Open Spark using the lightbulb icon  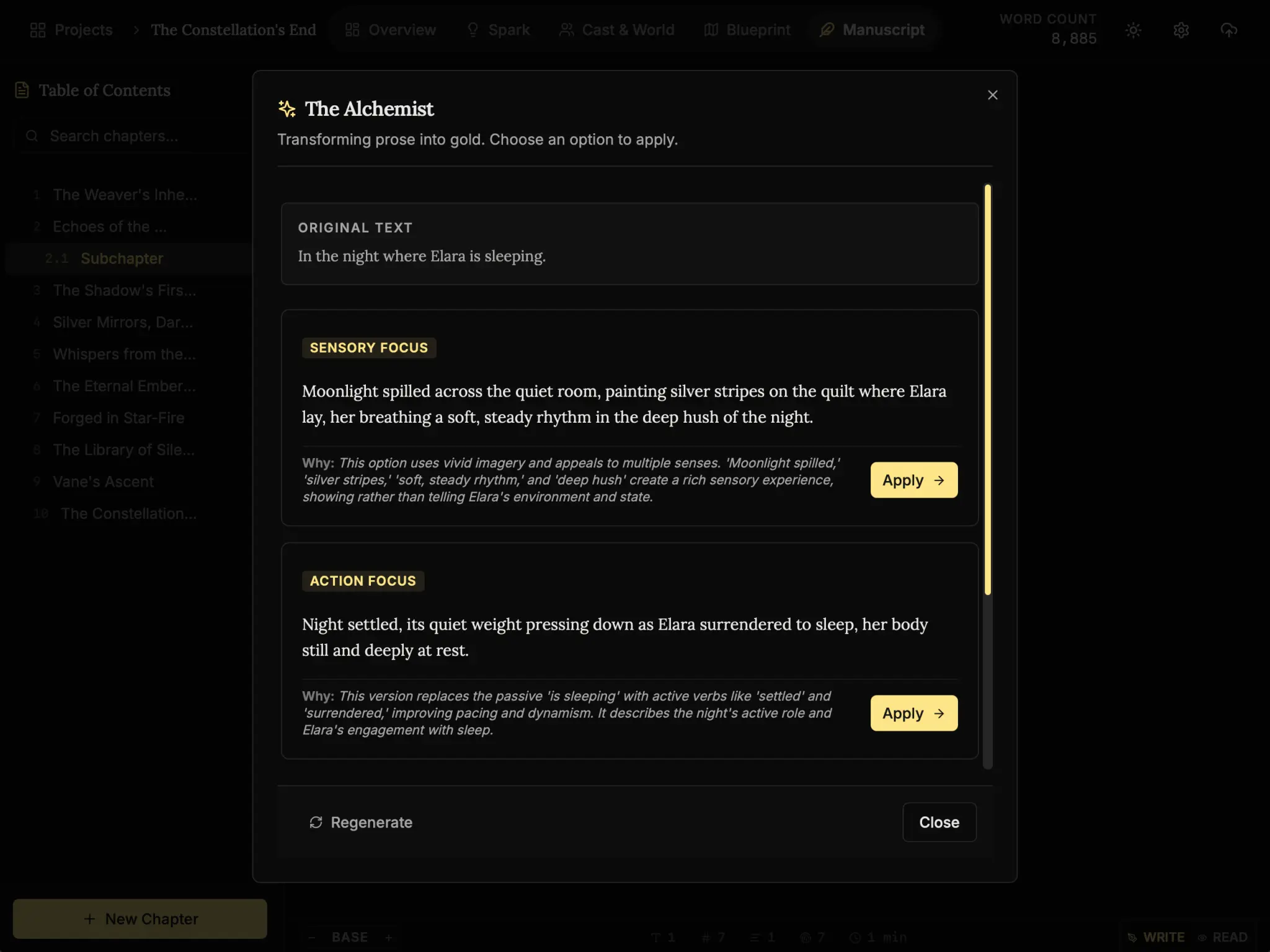pyautogui.click(x=473, y=30)
